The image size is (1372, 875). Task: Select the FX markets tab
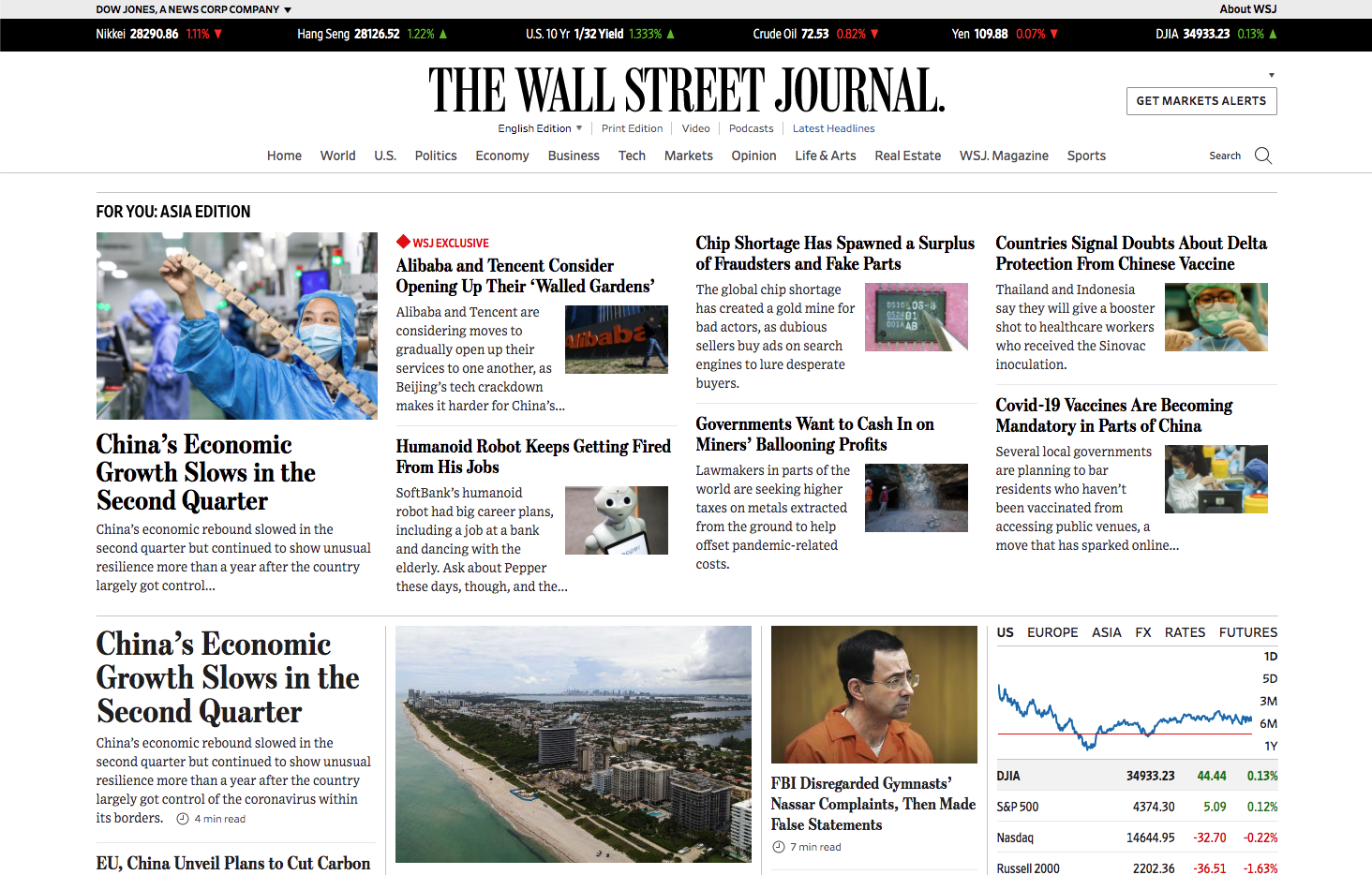(1143, 632)
